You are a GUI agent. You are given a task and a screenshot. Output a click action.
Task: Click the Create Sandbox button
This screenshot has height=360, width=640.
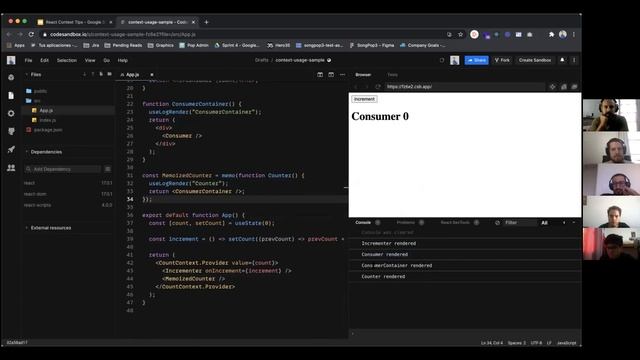coord(535,60)
